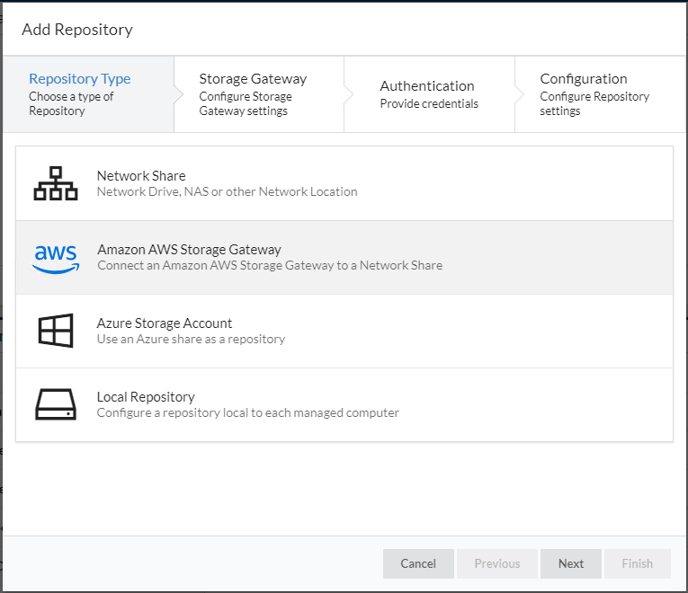
Task: Click the Local Repository drive icon
Action: [x=55, y=405]
